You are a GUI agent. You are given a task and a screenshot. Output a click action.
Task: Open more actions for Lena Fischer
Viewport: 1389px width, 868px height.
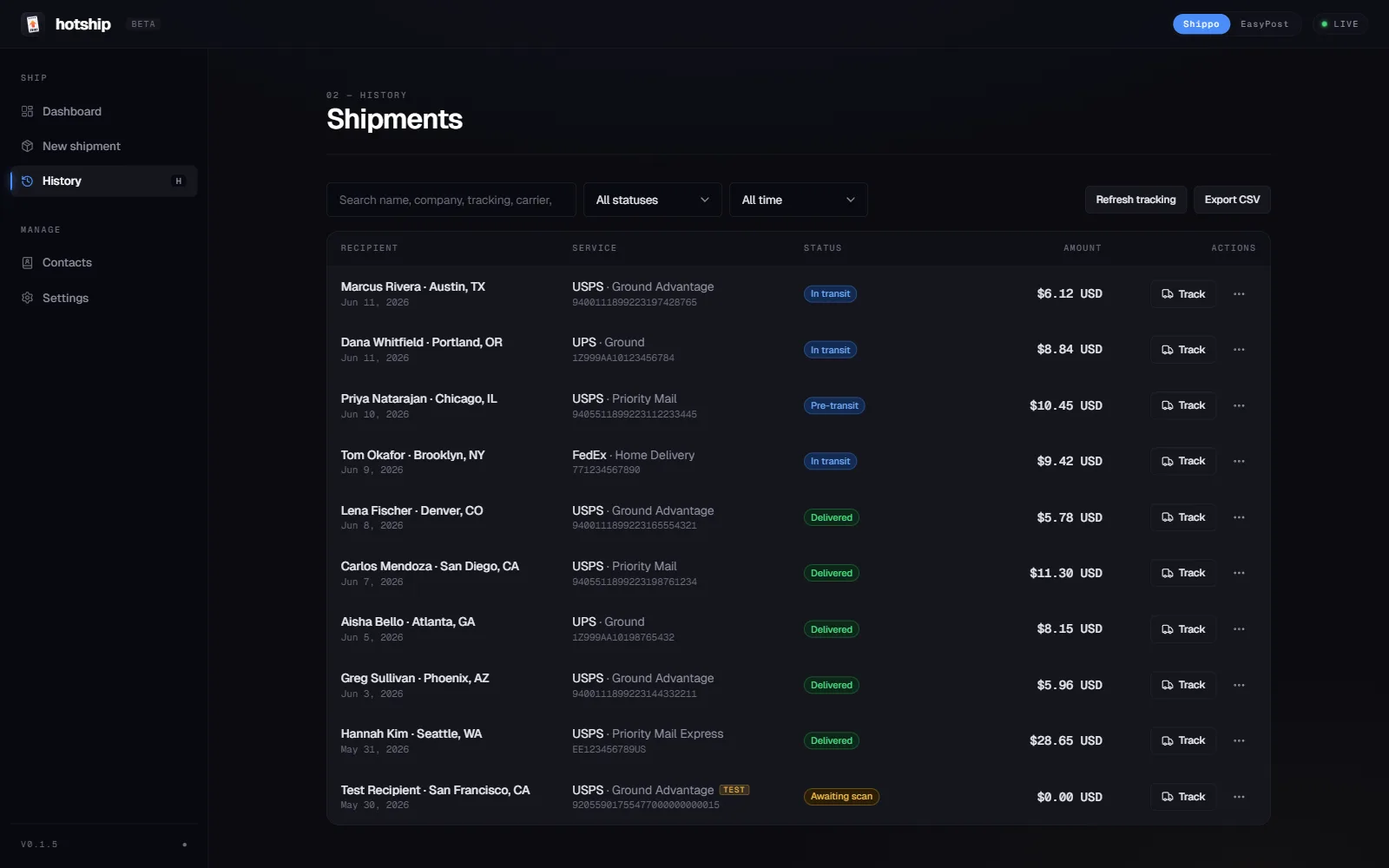point(1239,517)
